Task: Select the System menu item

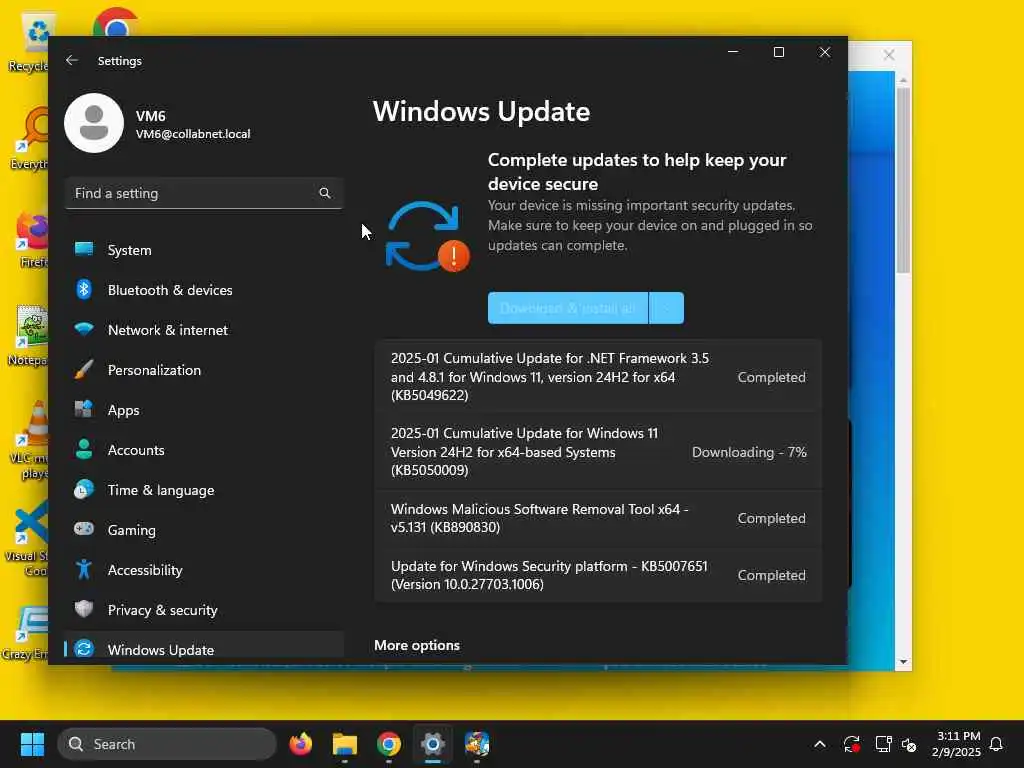Action: (204, 249)
